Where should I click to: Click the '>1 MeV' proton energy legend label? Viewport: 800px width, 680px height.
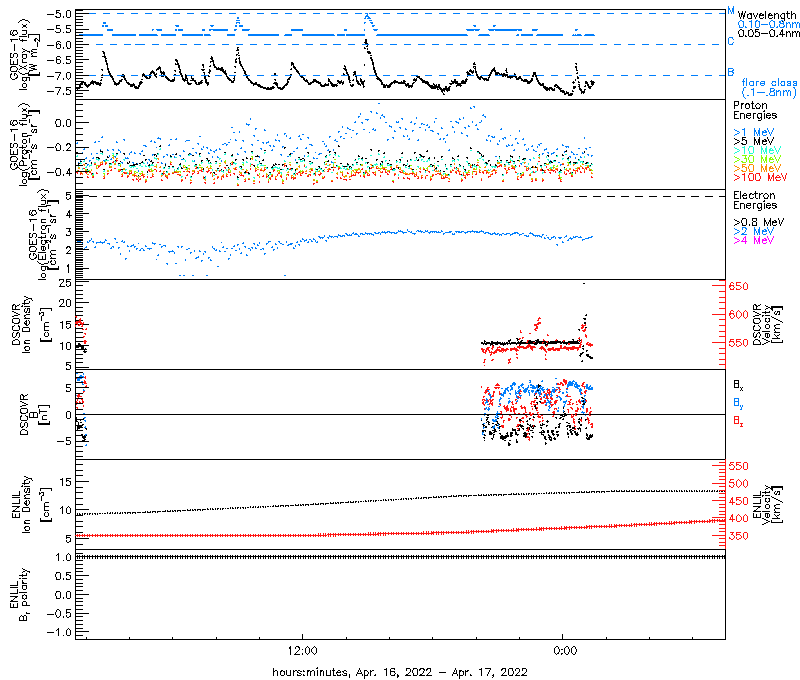753,132
